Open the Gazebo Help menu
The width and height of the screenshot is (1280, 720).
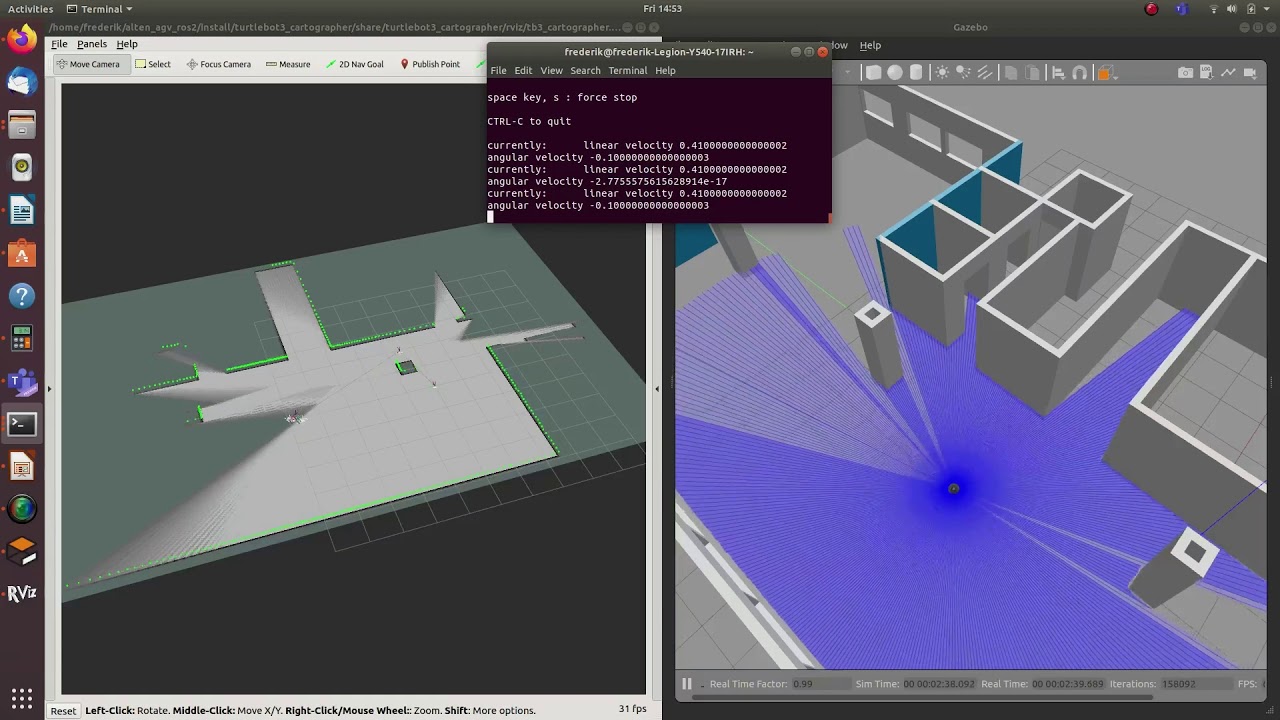click(870, 45)
